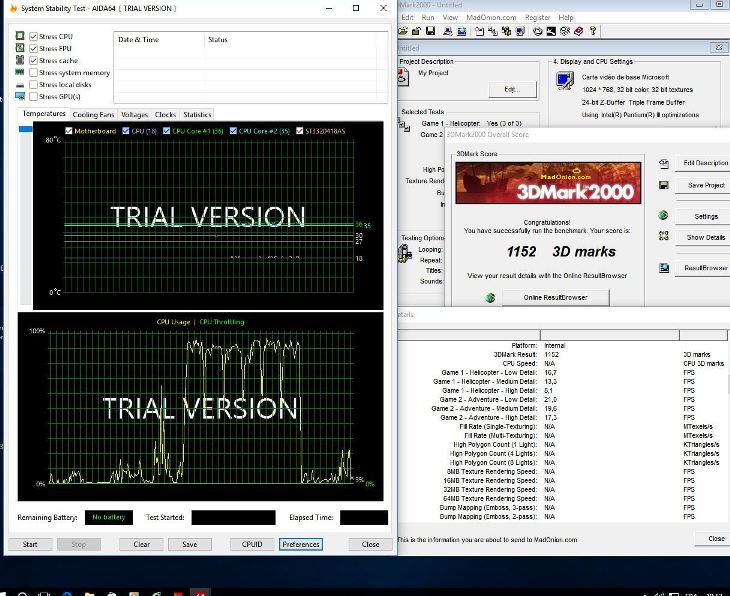Click Start in the System Stability Test
The image size is (730, 596).
[30, 544]
